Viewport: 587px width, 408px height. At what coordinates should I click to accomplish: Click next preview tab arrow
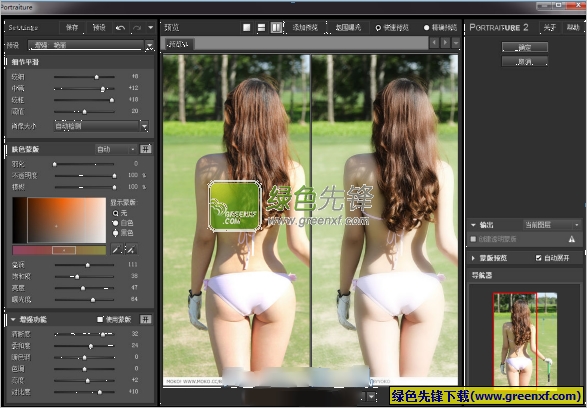point(445,42)
